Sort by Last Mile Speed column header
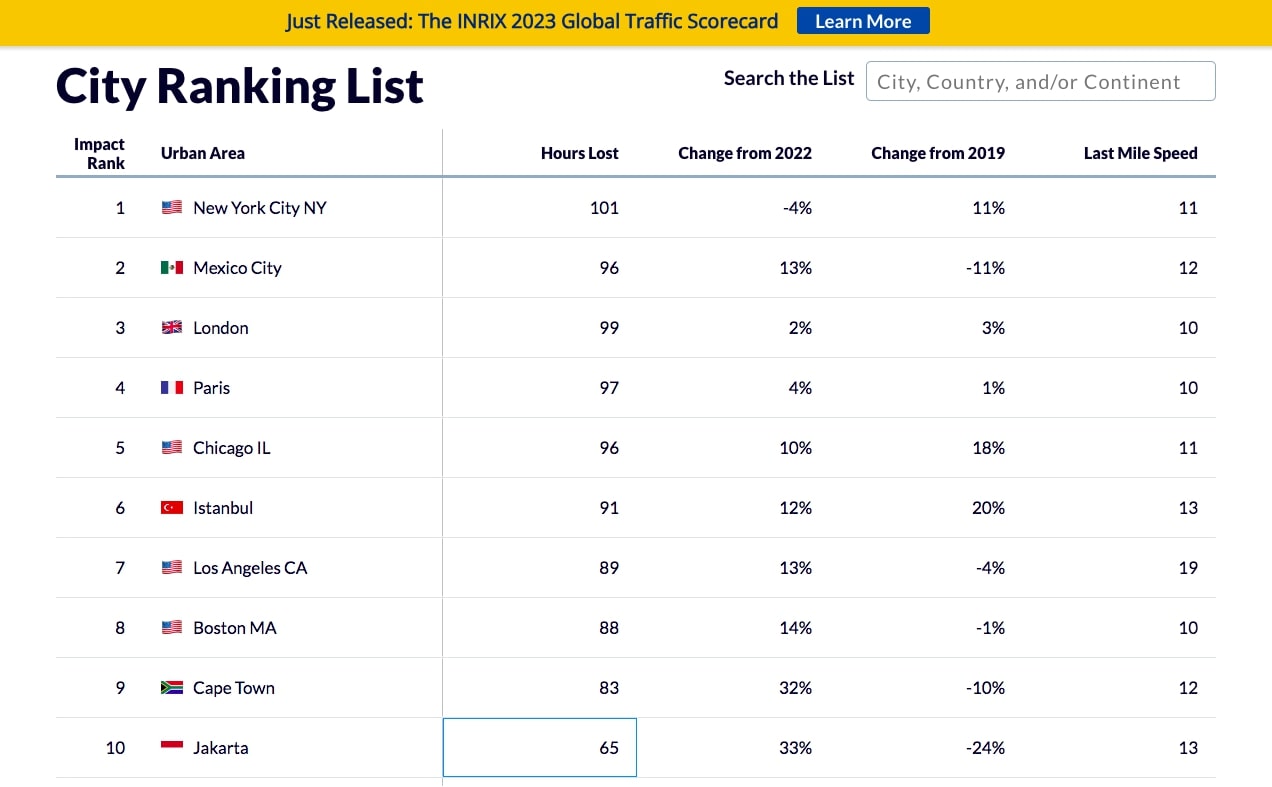Screen dimensions: 1272x787 click(x=1140, y=153)
